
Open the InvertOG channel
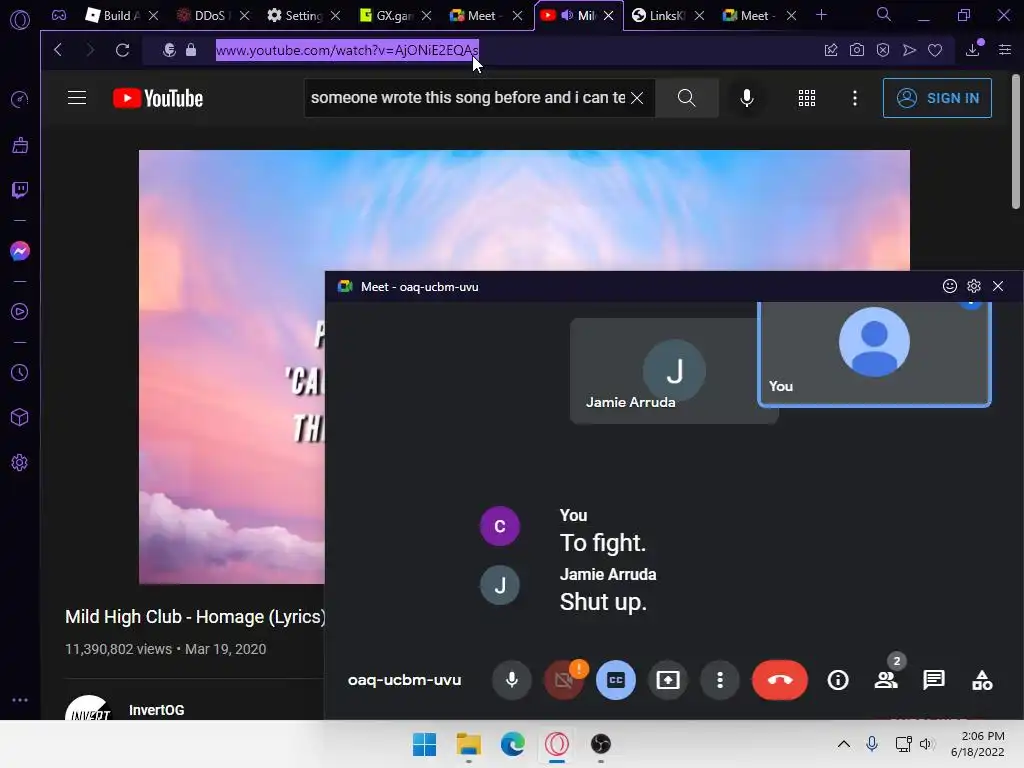tap(157, 710)
